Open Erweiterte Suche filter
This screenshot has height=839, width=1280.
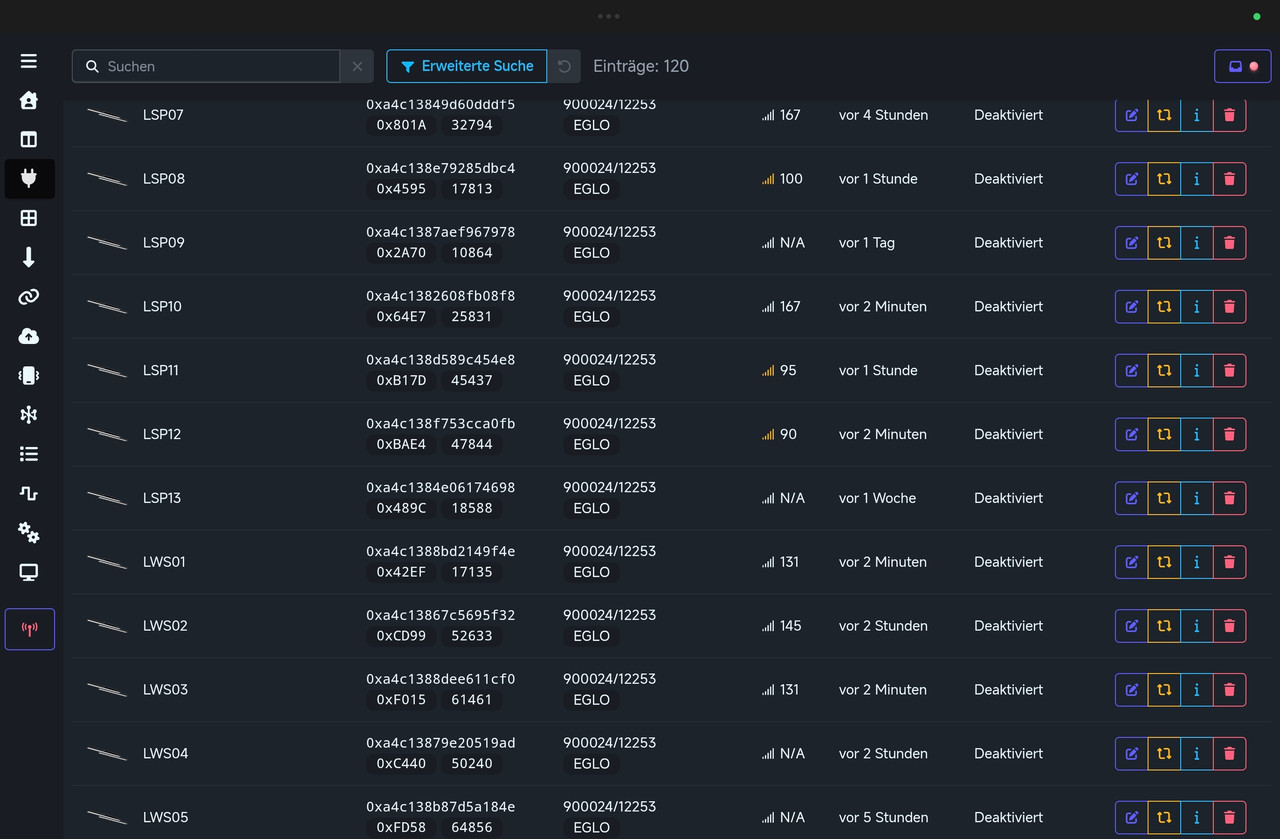[x=467, y=66]
